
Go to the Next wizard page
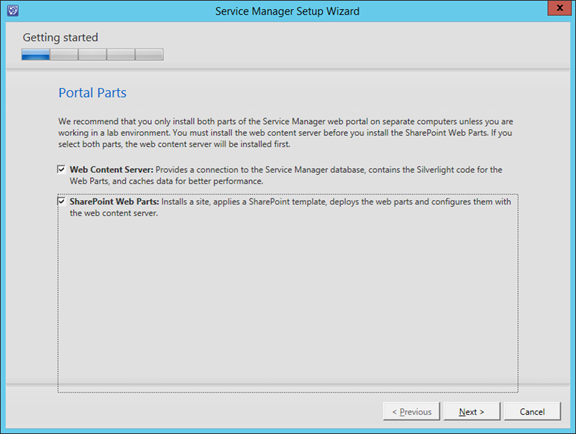[x=472, y=412]
